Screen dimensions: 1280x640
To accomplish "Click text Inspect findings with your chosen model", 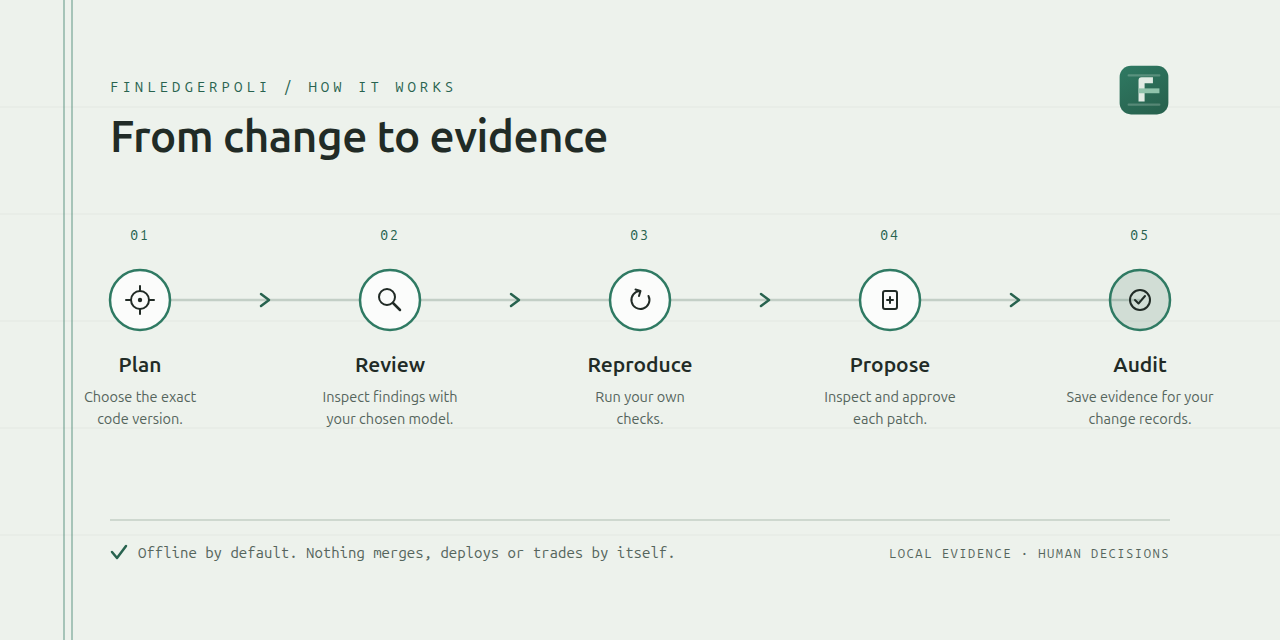I will pos(390,408).
